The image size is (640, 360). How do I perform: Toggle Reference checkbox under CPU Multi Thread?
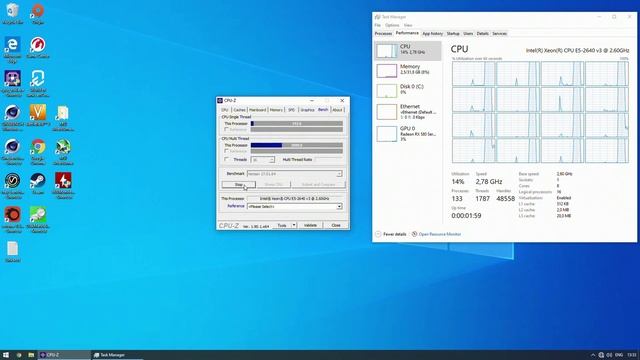coord(227,151)
